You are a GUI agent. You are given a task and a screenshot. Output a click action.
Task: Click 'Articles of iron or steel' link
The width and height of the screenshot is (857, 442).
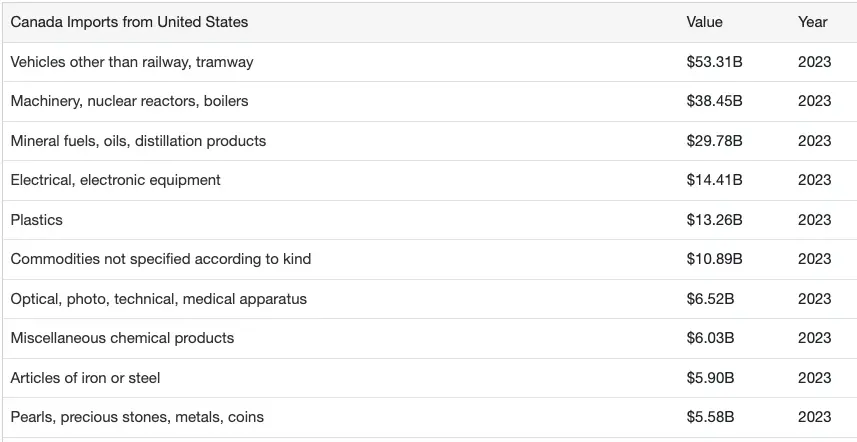85,378
